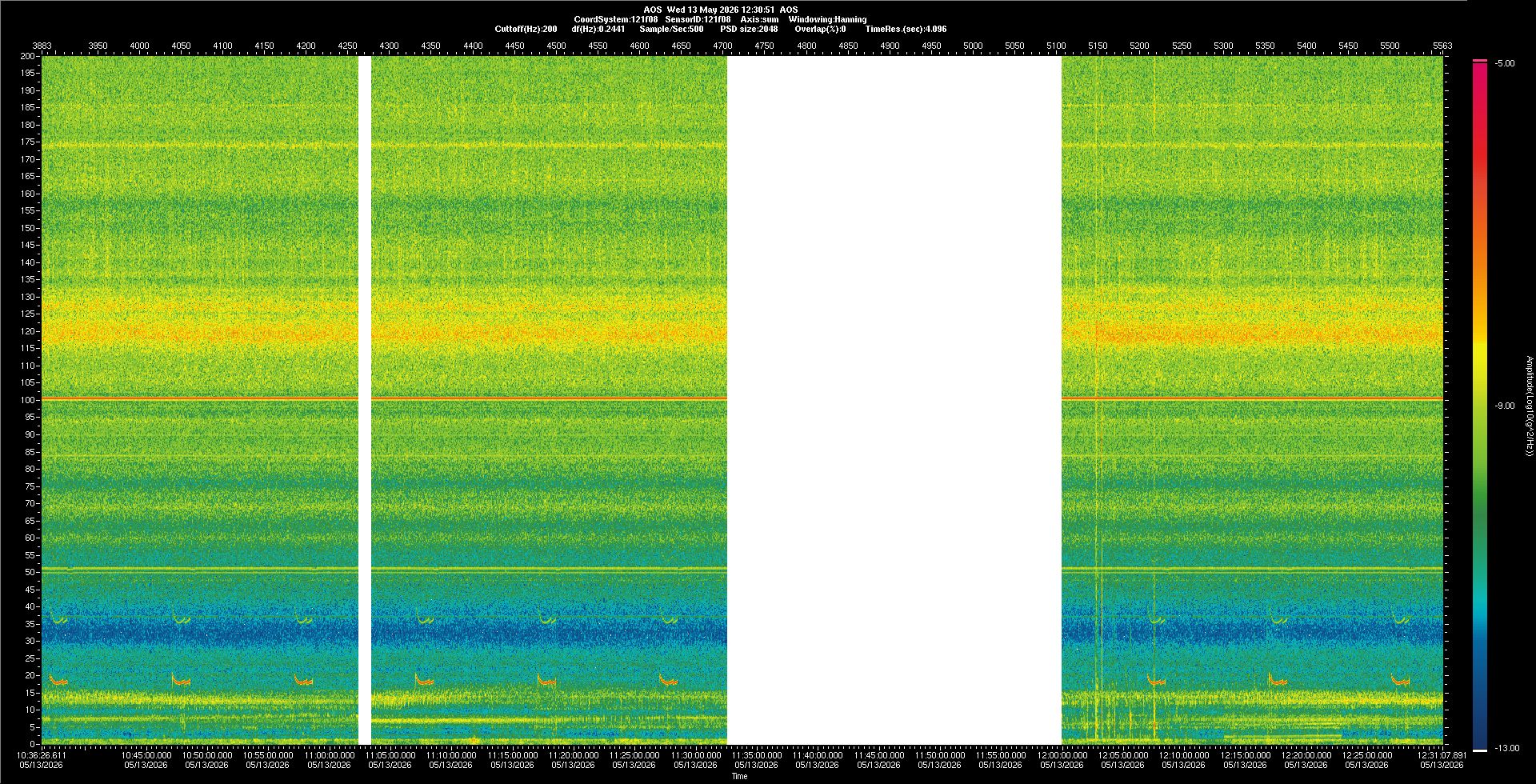This screenshot has width=1536, height=784.
Task: Click the 5000 tick on top axis
Action: [973, 46]
